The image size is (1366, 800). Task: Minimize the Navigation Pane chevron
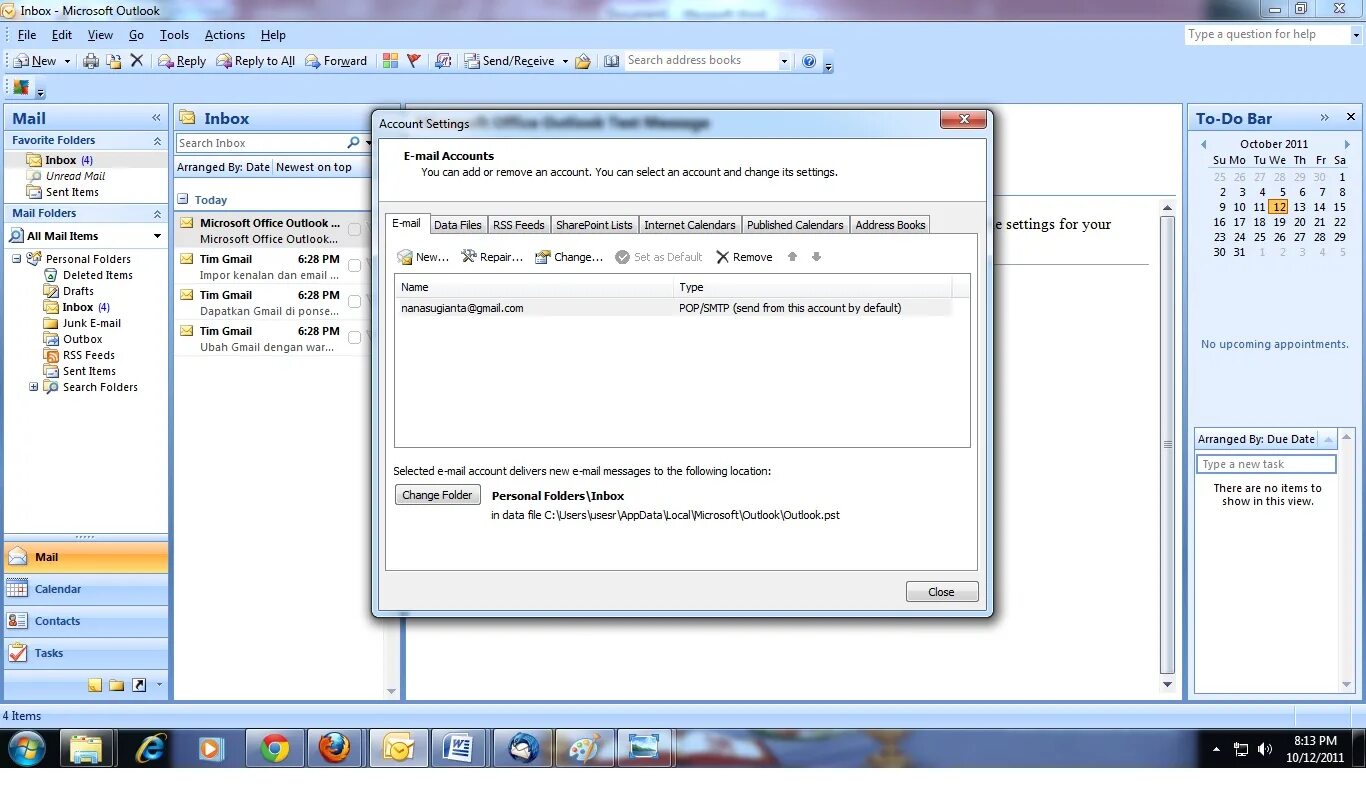tap(157, 118)
